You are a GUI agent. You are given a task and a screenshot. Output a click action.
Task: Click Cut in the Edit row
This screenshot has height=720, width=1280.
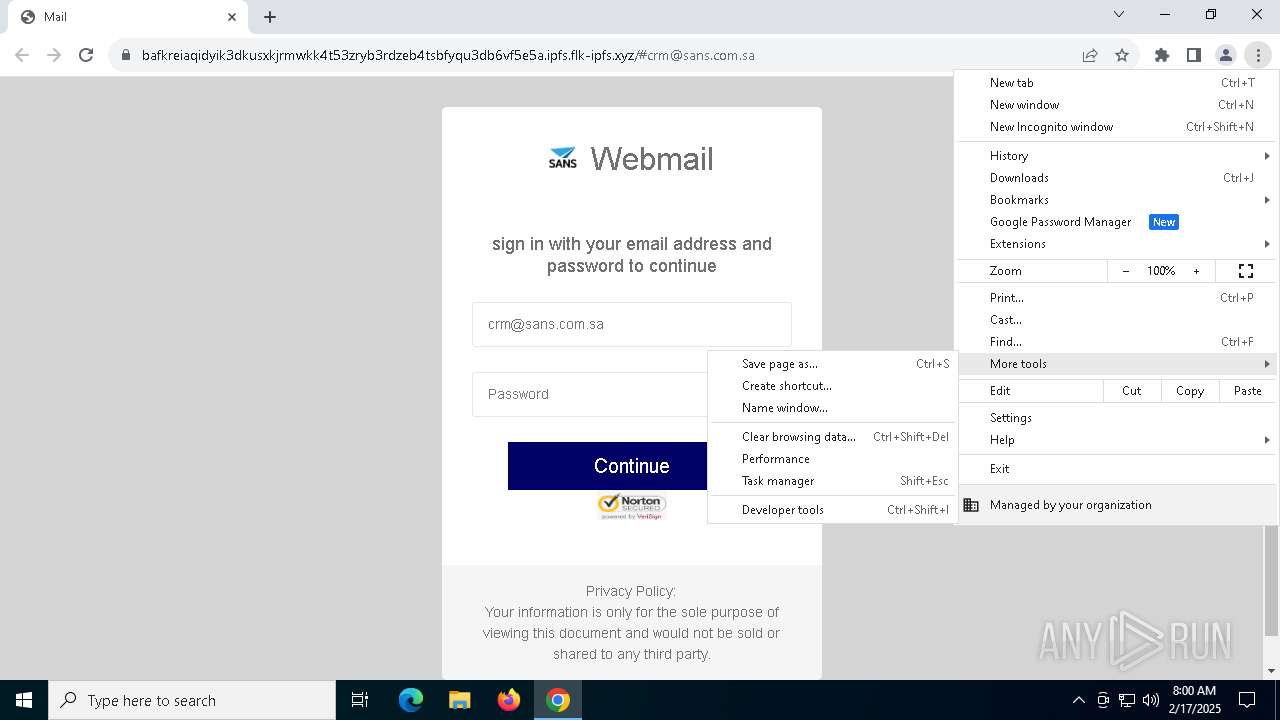point(1132,391)
